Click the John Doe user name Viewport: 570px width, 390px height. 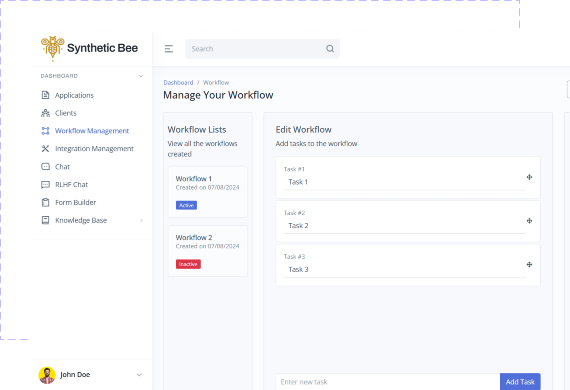[x=75, y=375]
